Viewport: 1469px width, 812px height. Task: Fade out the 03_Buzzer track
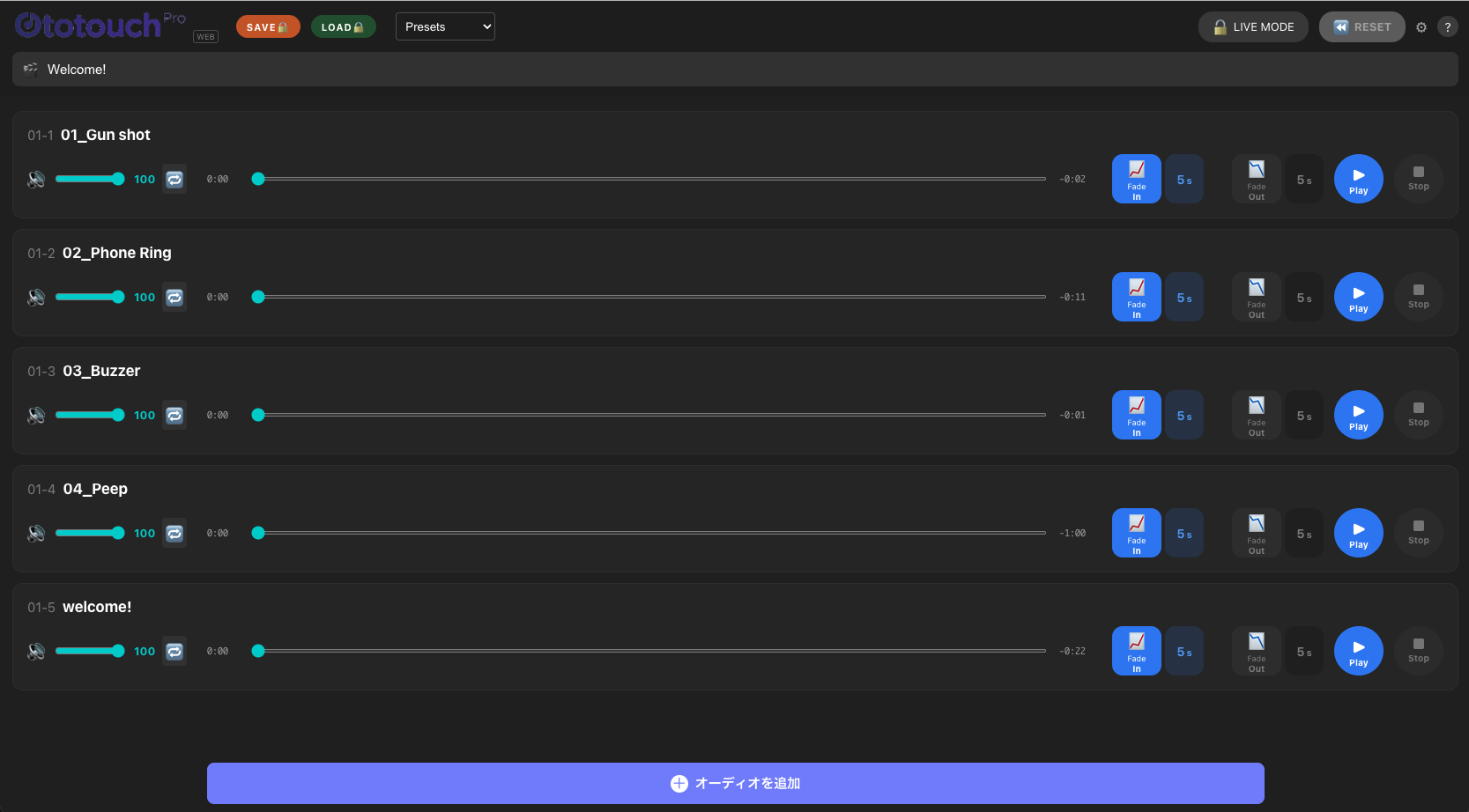pos(1257,415)
